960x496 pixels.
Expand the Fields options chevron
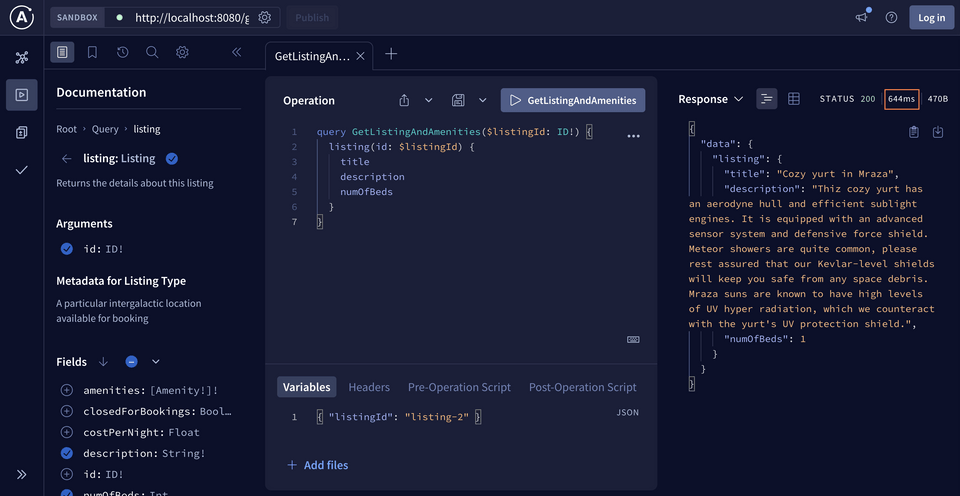coord(156,361)
